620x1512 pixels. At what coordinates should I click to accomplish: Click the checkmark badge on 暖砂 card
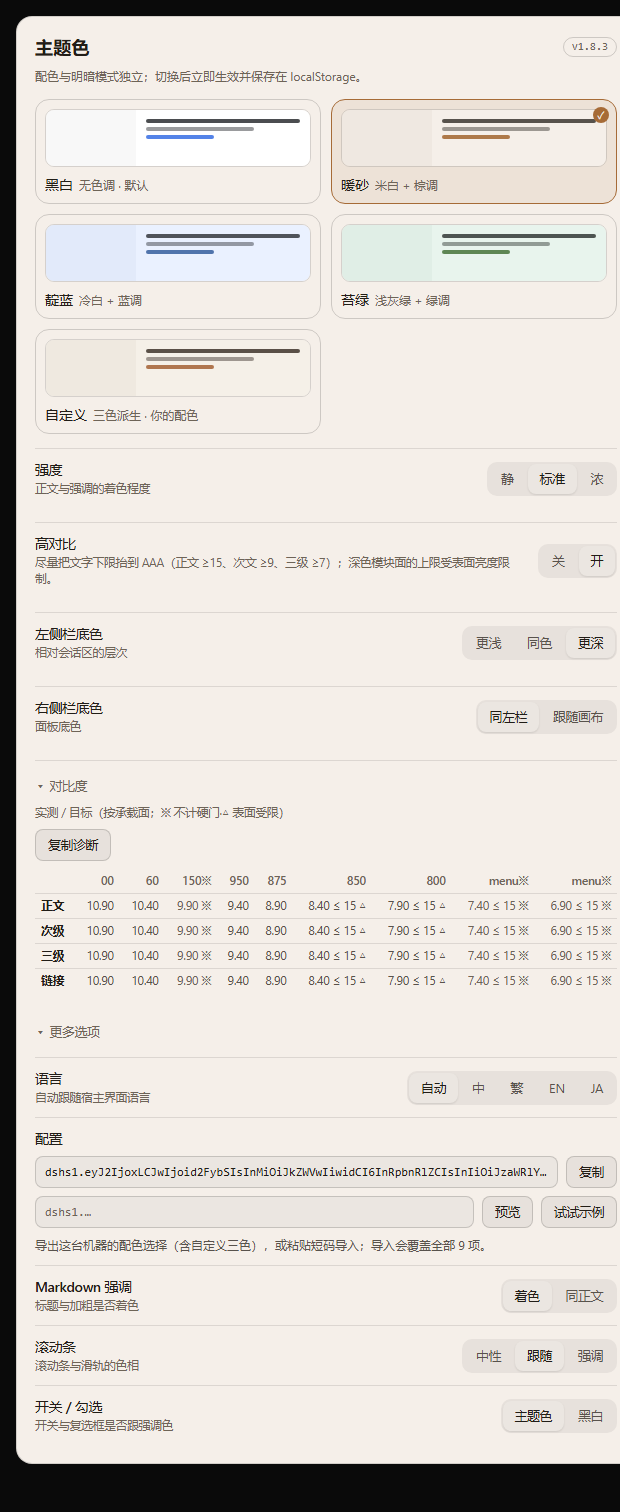point(601,115)
